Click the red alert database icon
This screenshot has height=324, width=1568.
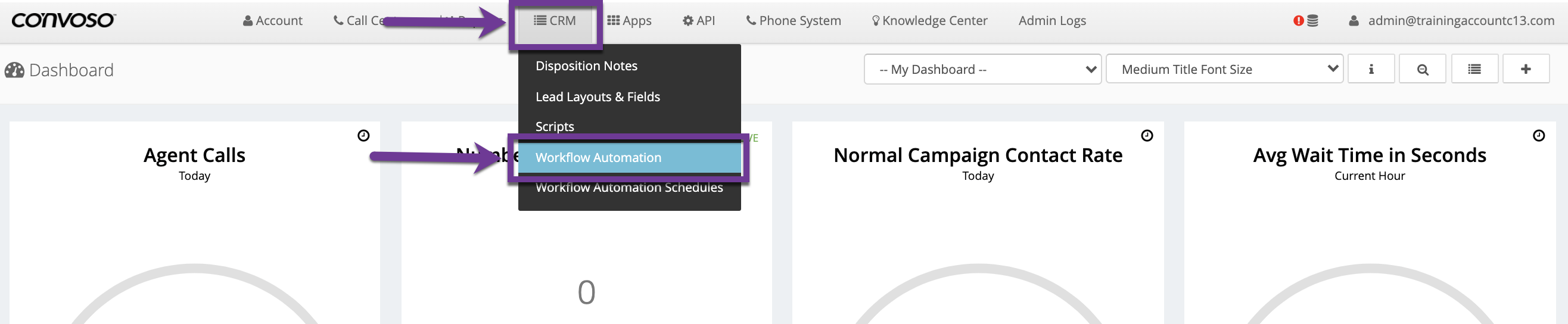coord(1306,21)
